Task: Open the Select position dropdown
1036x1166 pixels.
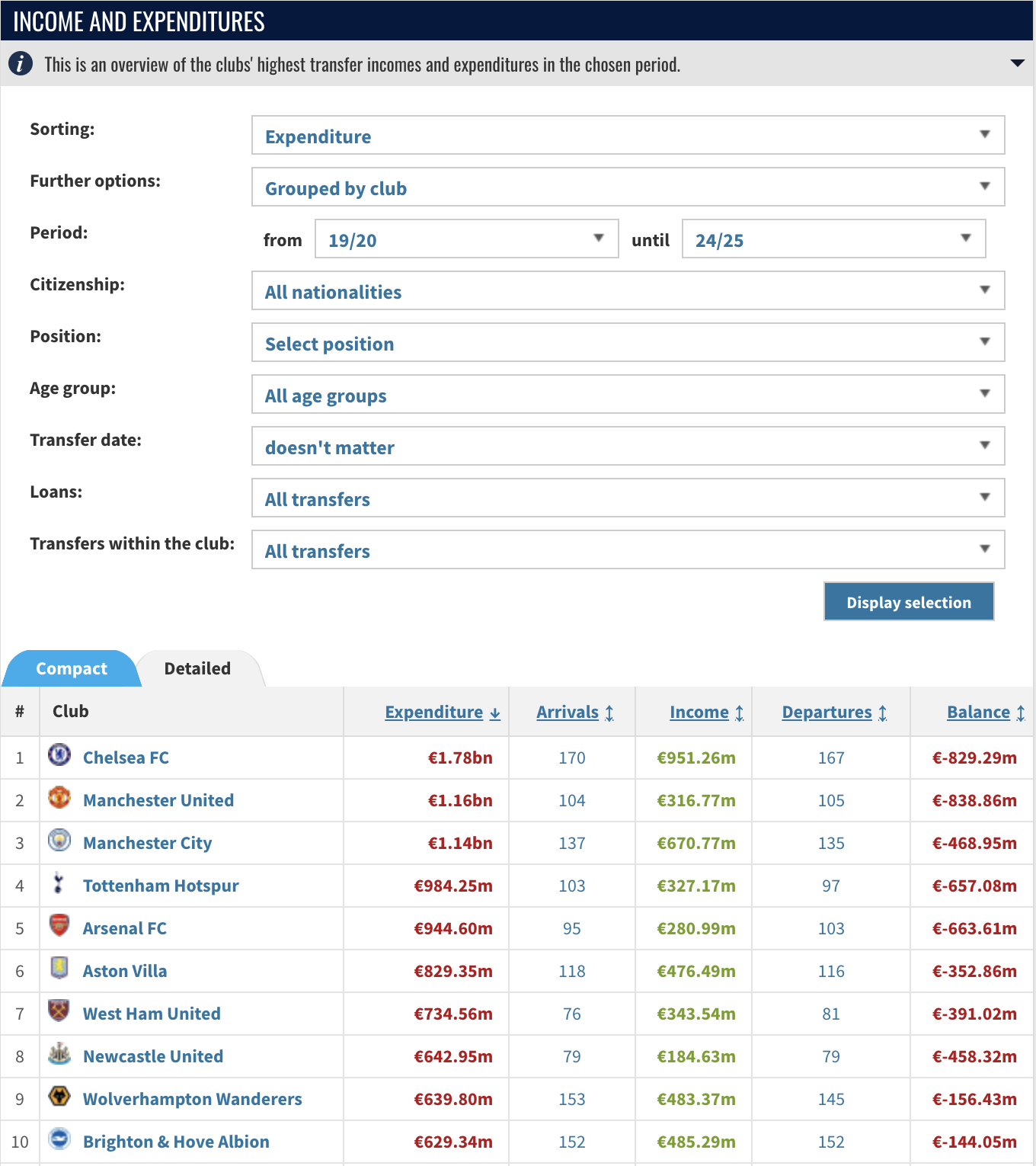Action: [628, 342]
